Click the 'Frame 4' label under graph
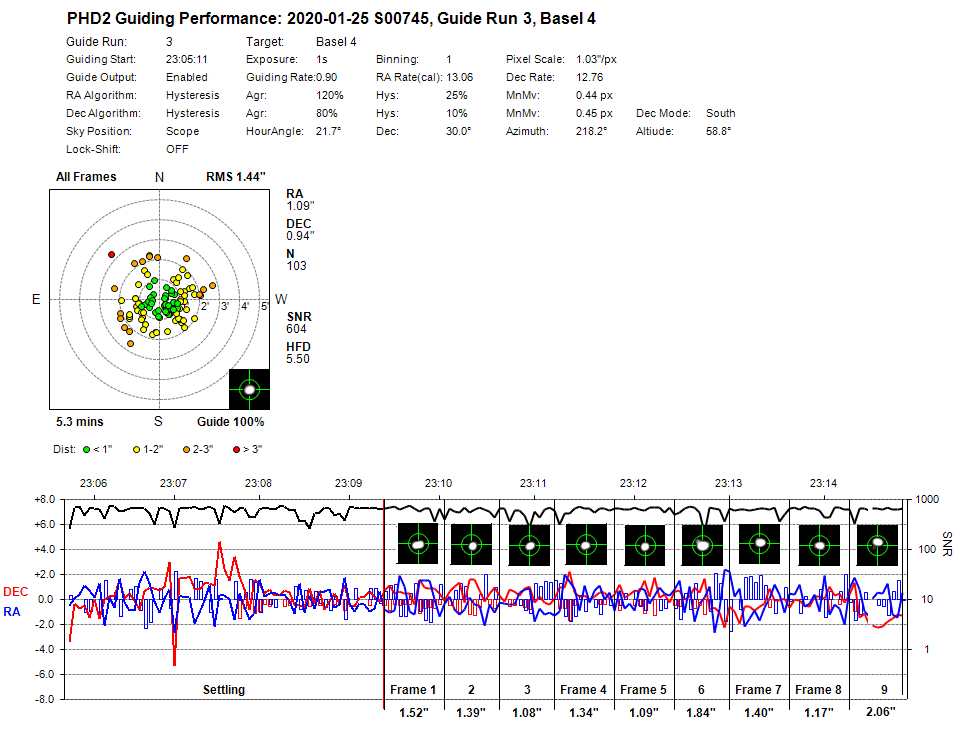 click(x=583, y=690)
